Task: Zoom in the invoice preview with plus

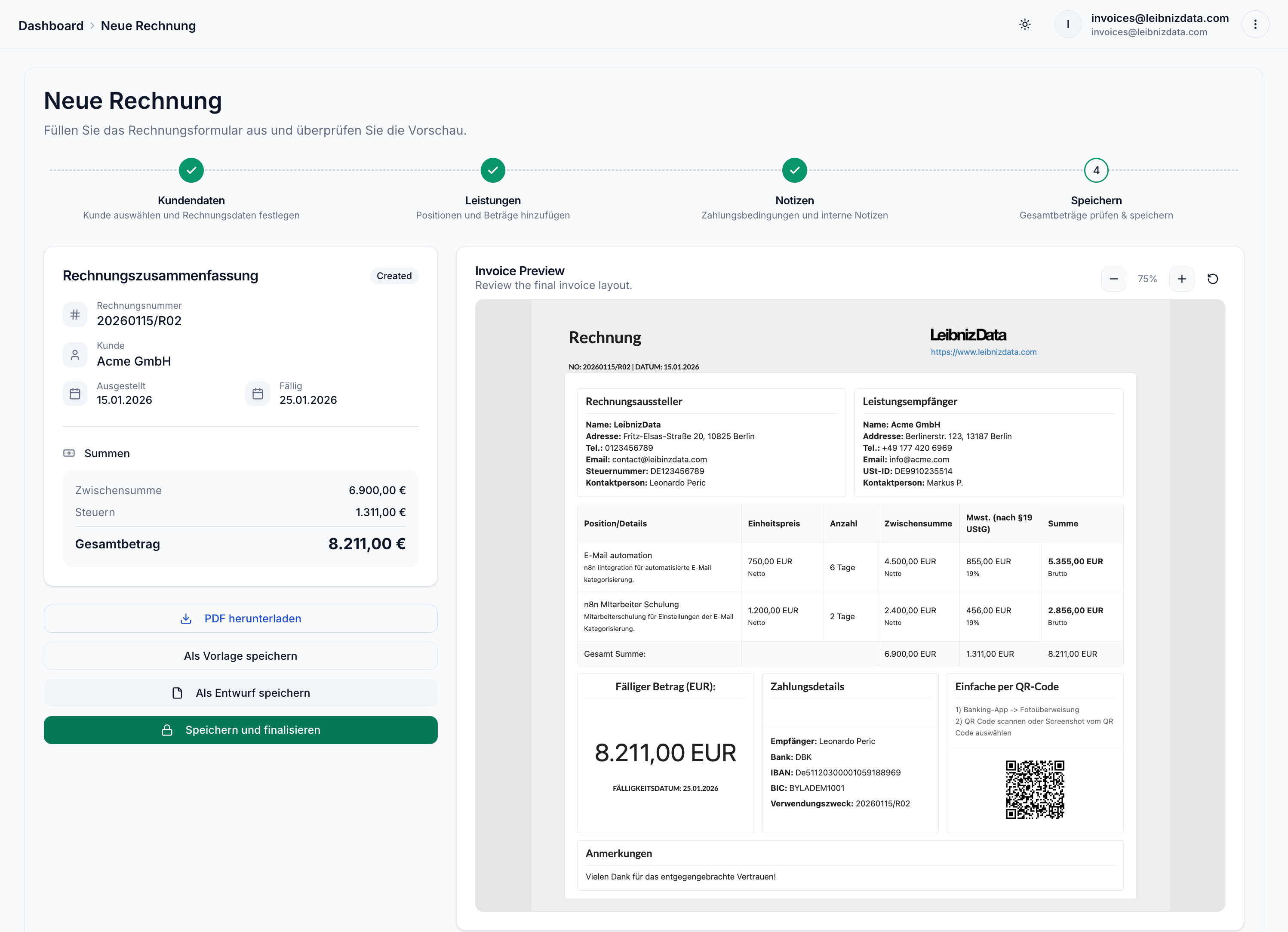Action: click(x=1181, y=279)
